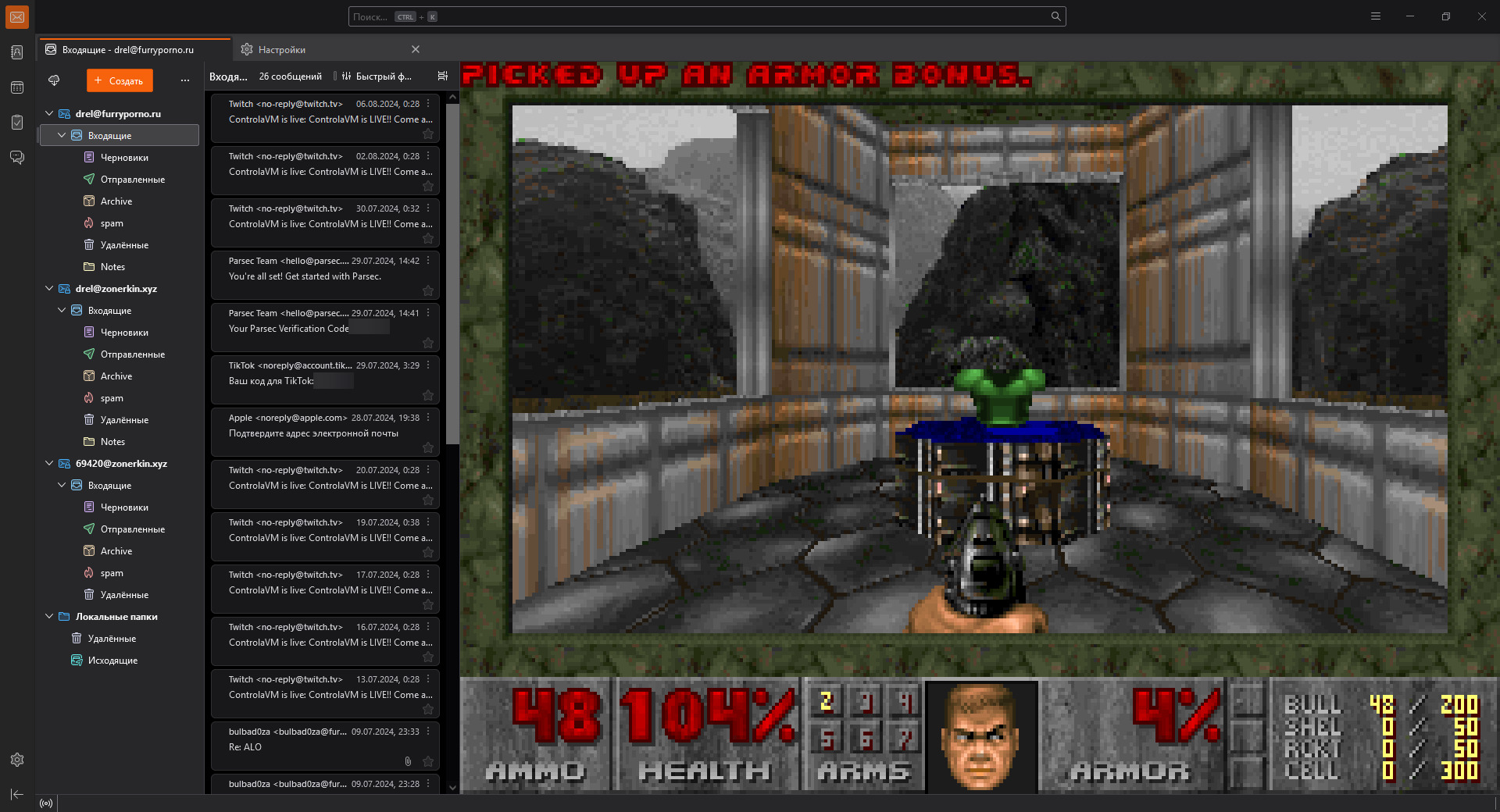The height and width of the screenshot is (812, 1500).
Task: Star the Twitch 06.08.2024 message
Action: pos(428,134)
